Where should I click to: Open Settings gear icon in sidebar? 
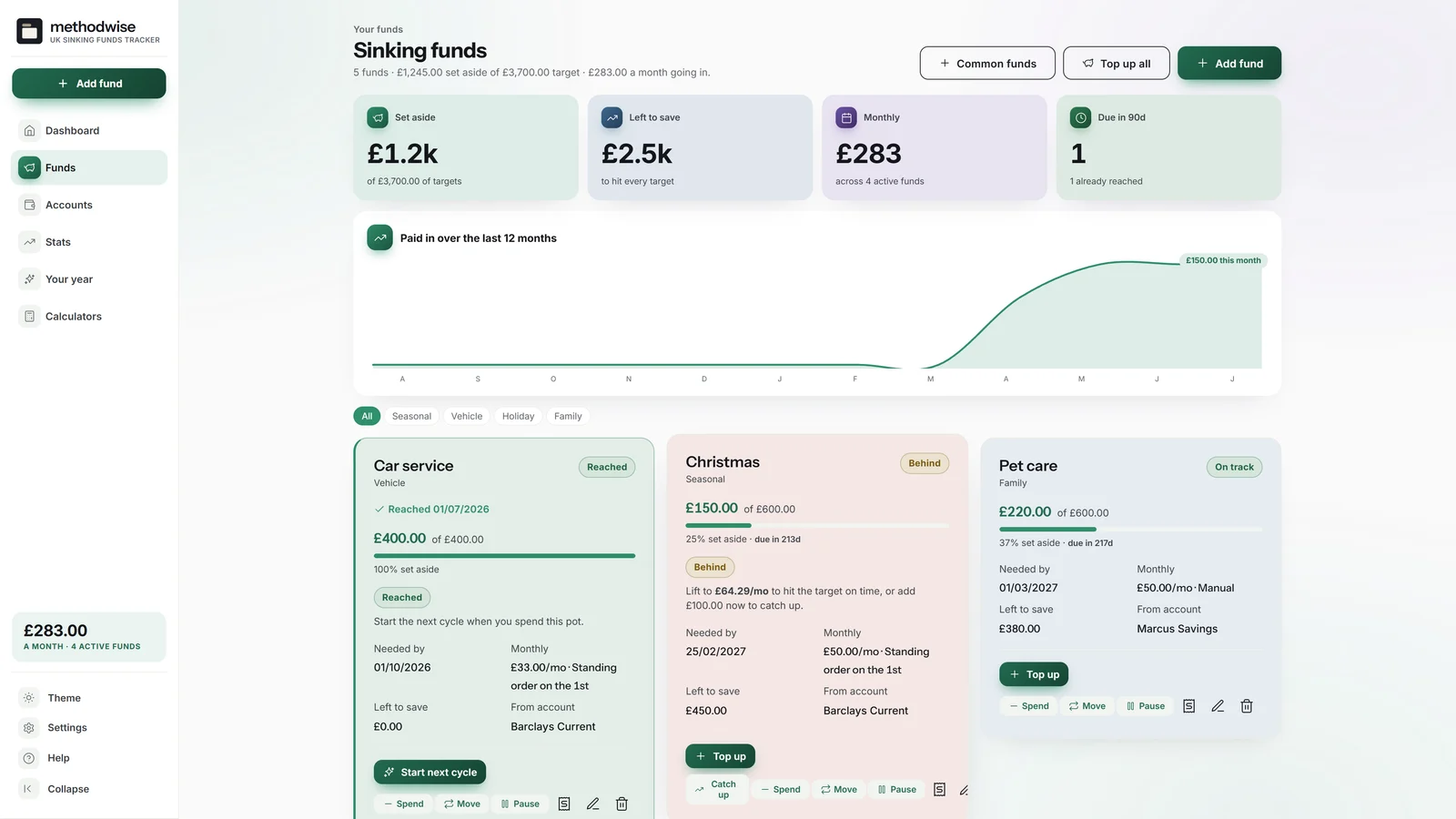tap(29, 728)
